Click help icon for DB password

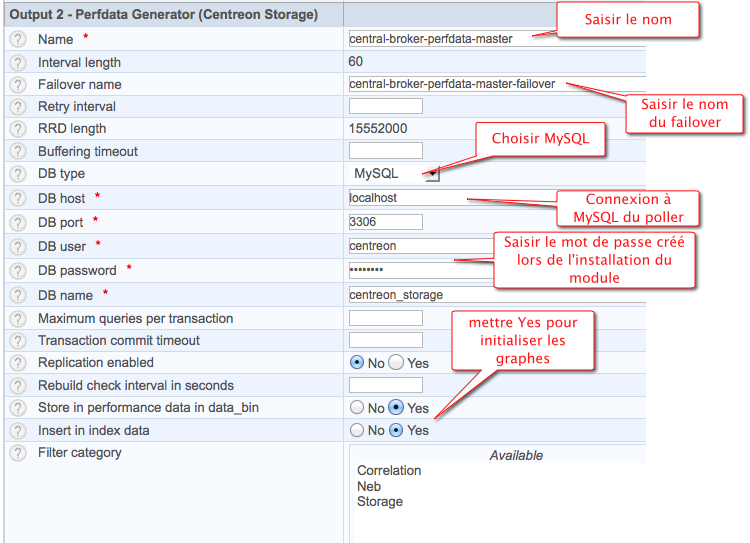click(18, 270)
